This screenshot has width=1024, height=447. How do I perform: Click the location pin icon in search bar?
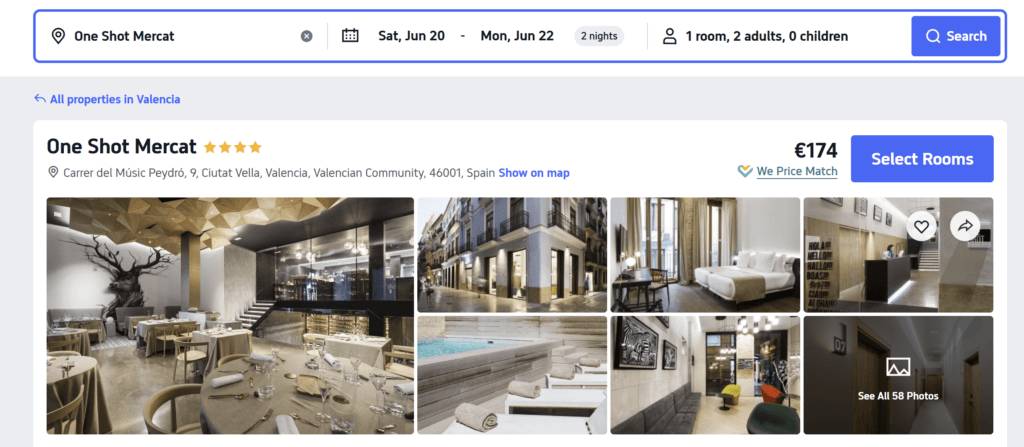click(x=57, y=36)
